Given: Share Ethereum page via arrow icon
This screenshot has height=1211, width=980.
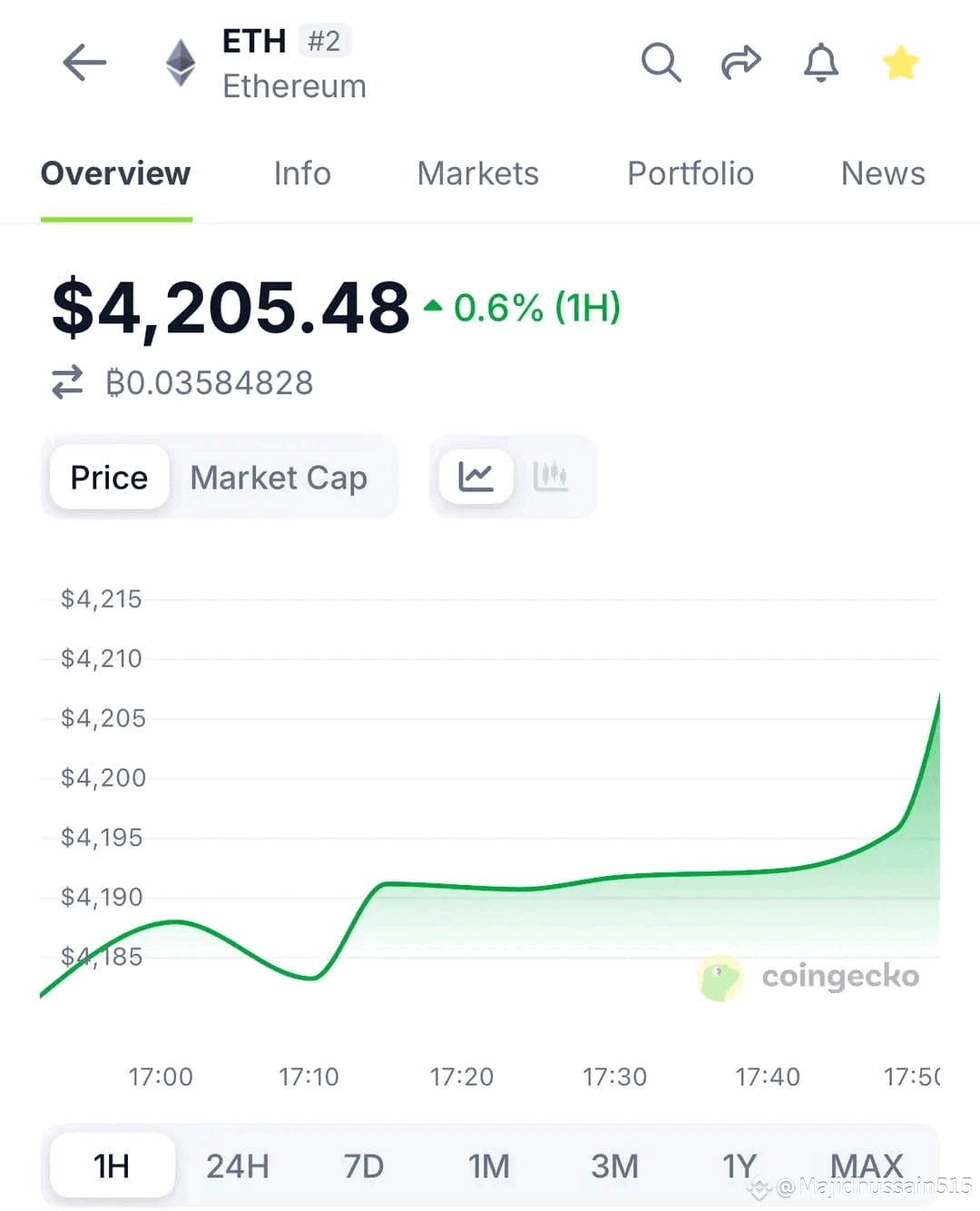Looking at the screenshot, I should 740,63.
